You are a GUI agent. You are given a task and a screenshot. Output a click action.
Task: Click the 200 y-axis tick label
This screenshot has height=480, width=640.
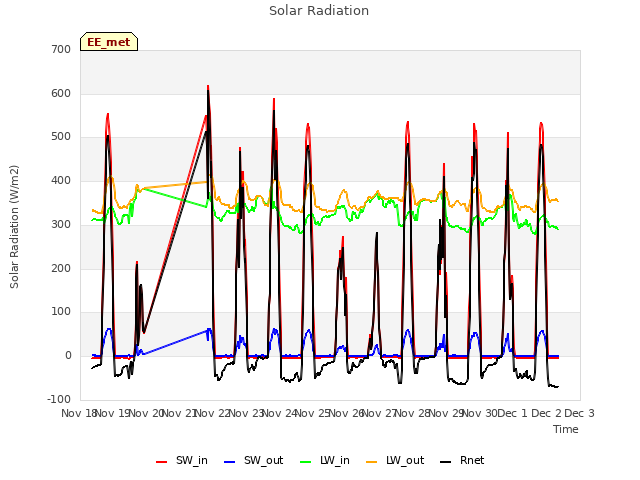tap(61, 269)
